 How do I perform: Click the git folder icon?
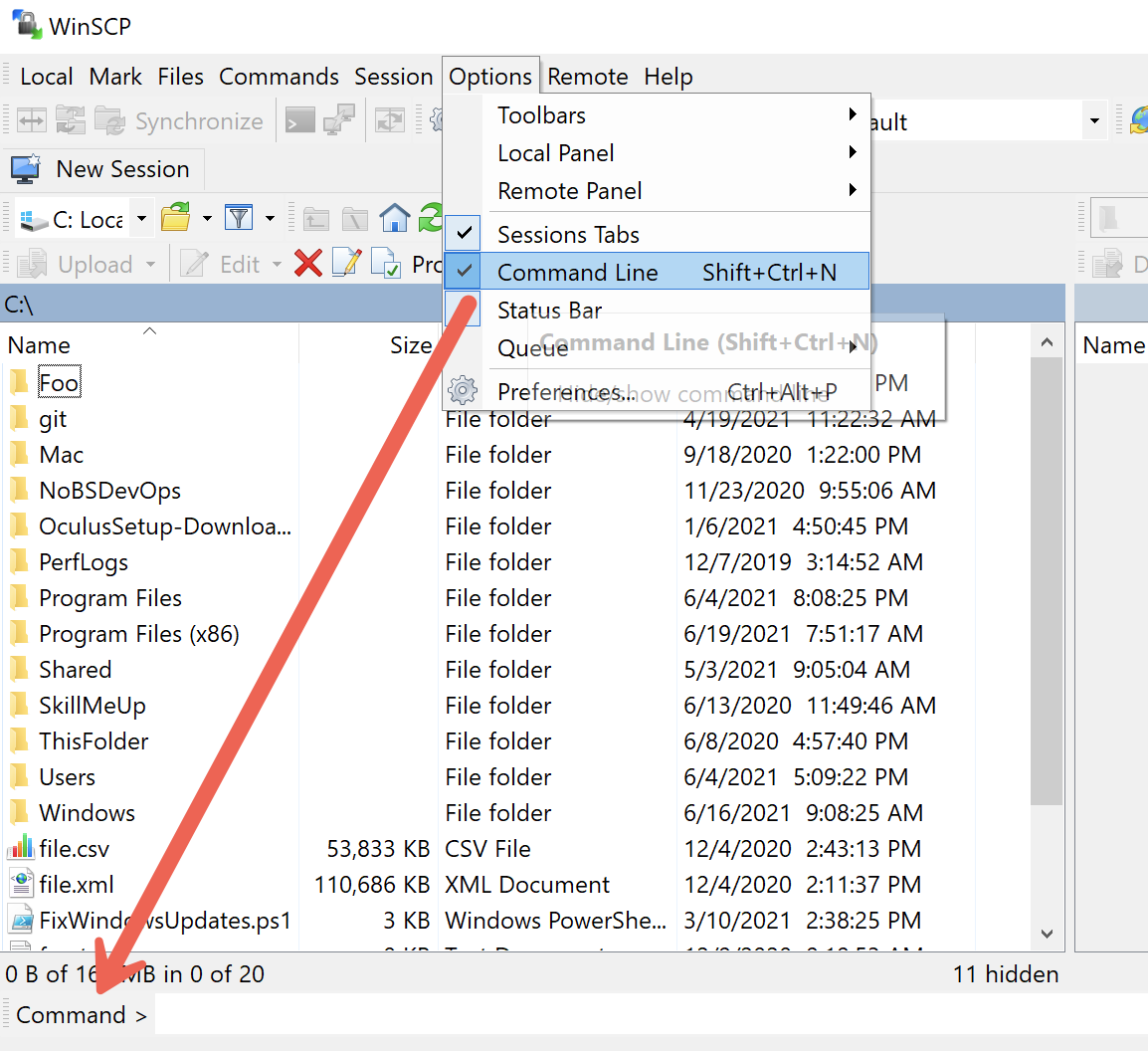point(20,417)
